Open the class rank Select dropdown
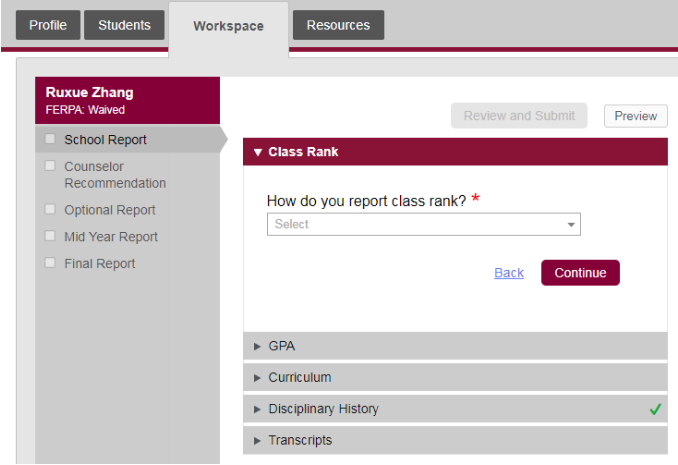The image size is (678, 465). pos(423,225)
